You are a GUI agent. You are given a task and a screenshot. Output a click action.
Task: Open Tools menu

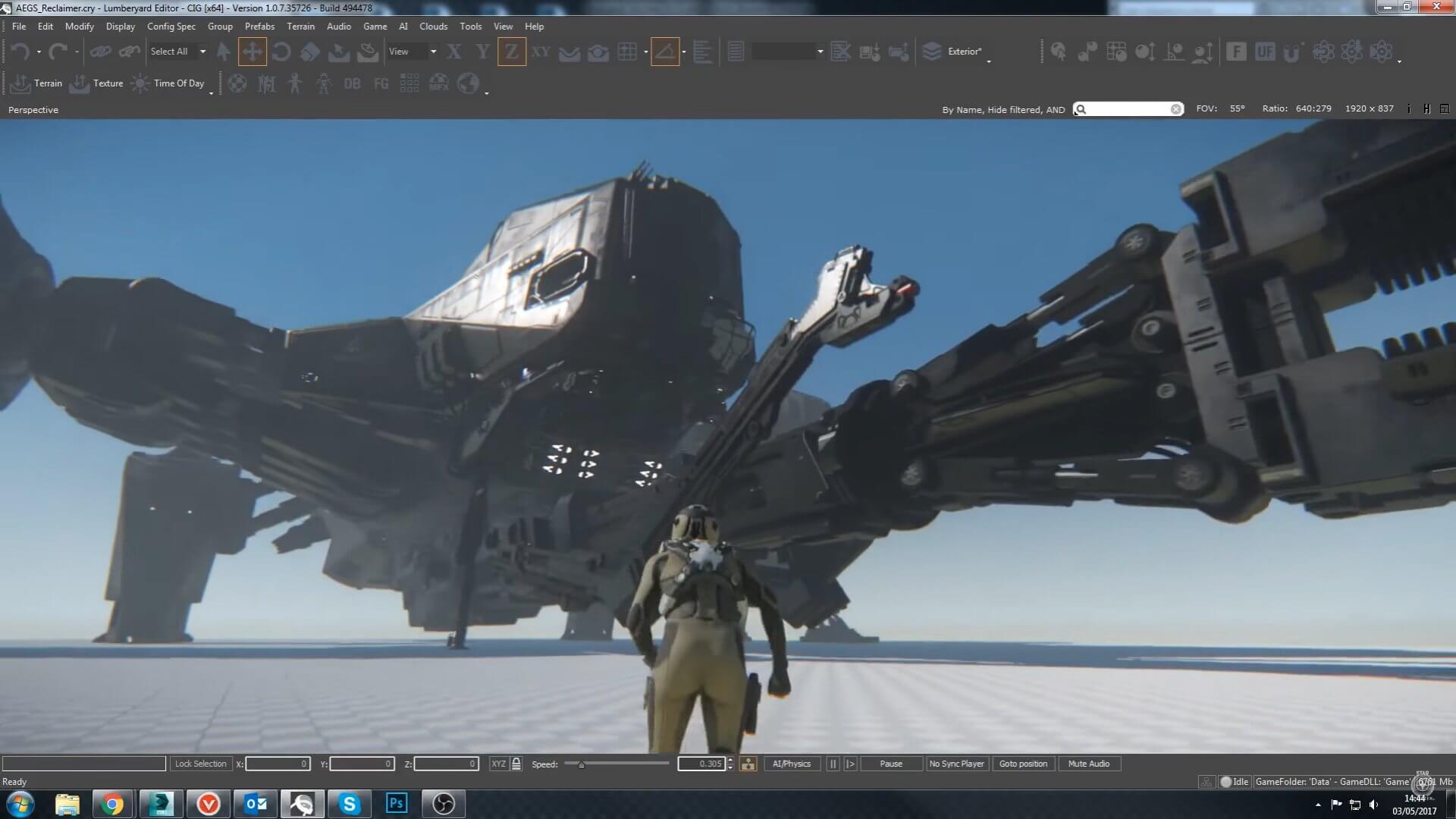pos(471,26)
